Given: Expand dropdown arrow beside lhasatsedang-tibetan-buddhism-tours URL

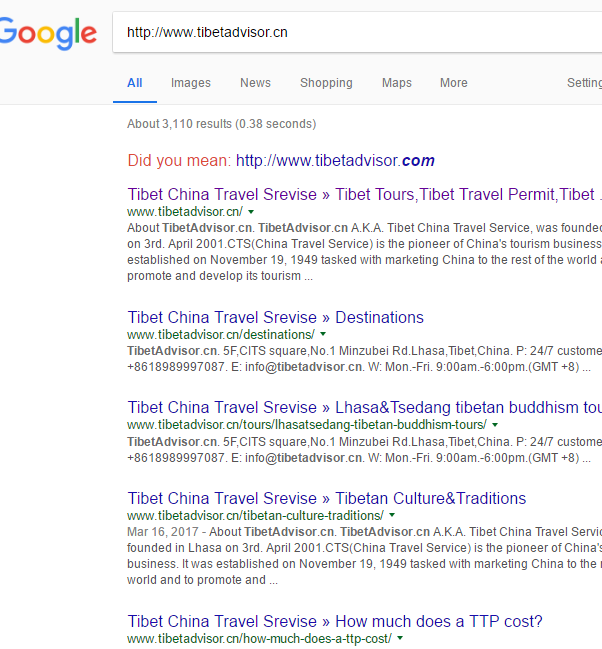Looking at the screenshot, I should coord(495,425).
